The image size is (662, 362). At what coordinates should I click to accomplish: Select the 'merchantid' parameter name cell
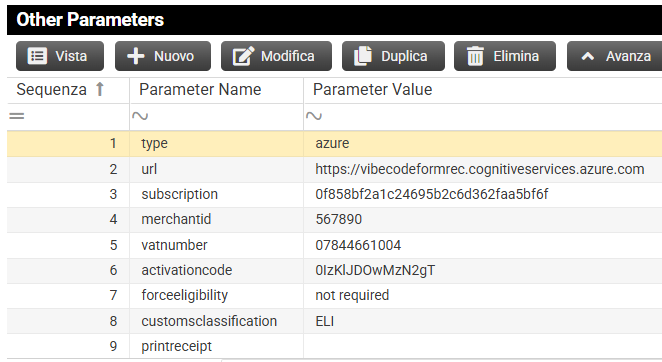[217, 219]
